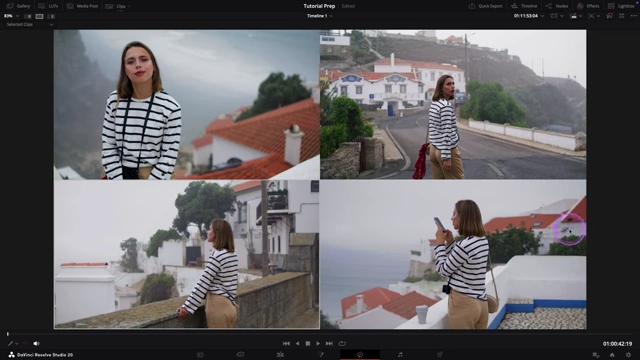
Task: Click the enhanced viewer expand icon
Action: click(x=622, y=16)
